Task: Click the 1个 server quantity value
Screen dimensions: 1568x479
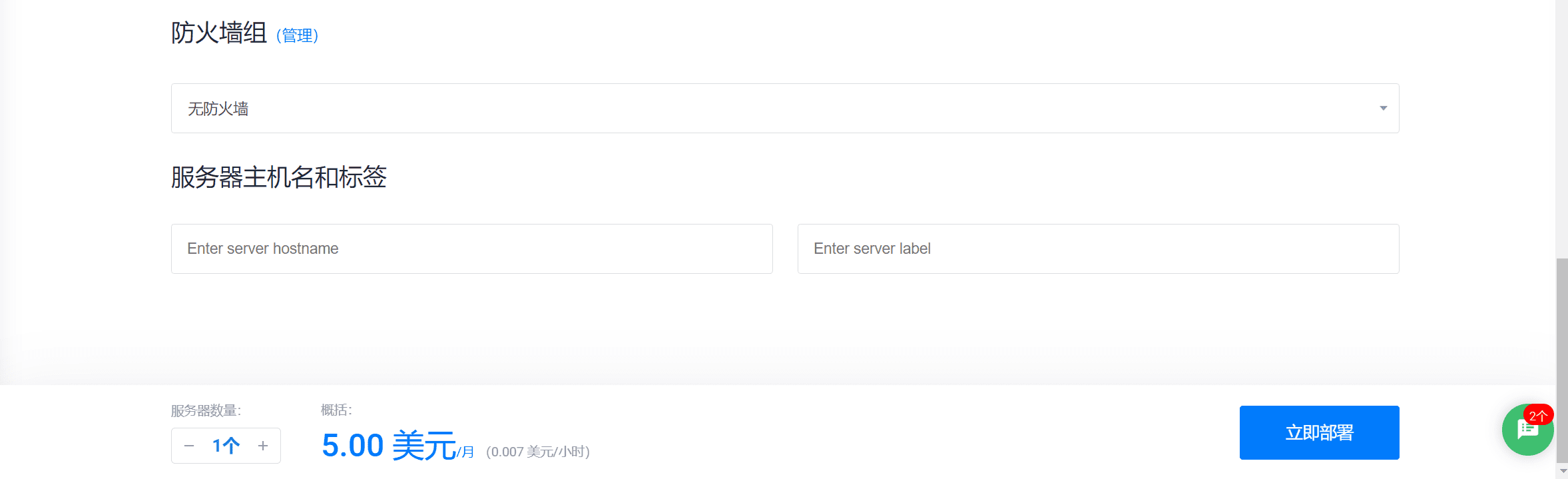Action: (226, 446)
